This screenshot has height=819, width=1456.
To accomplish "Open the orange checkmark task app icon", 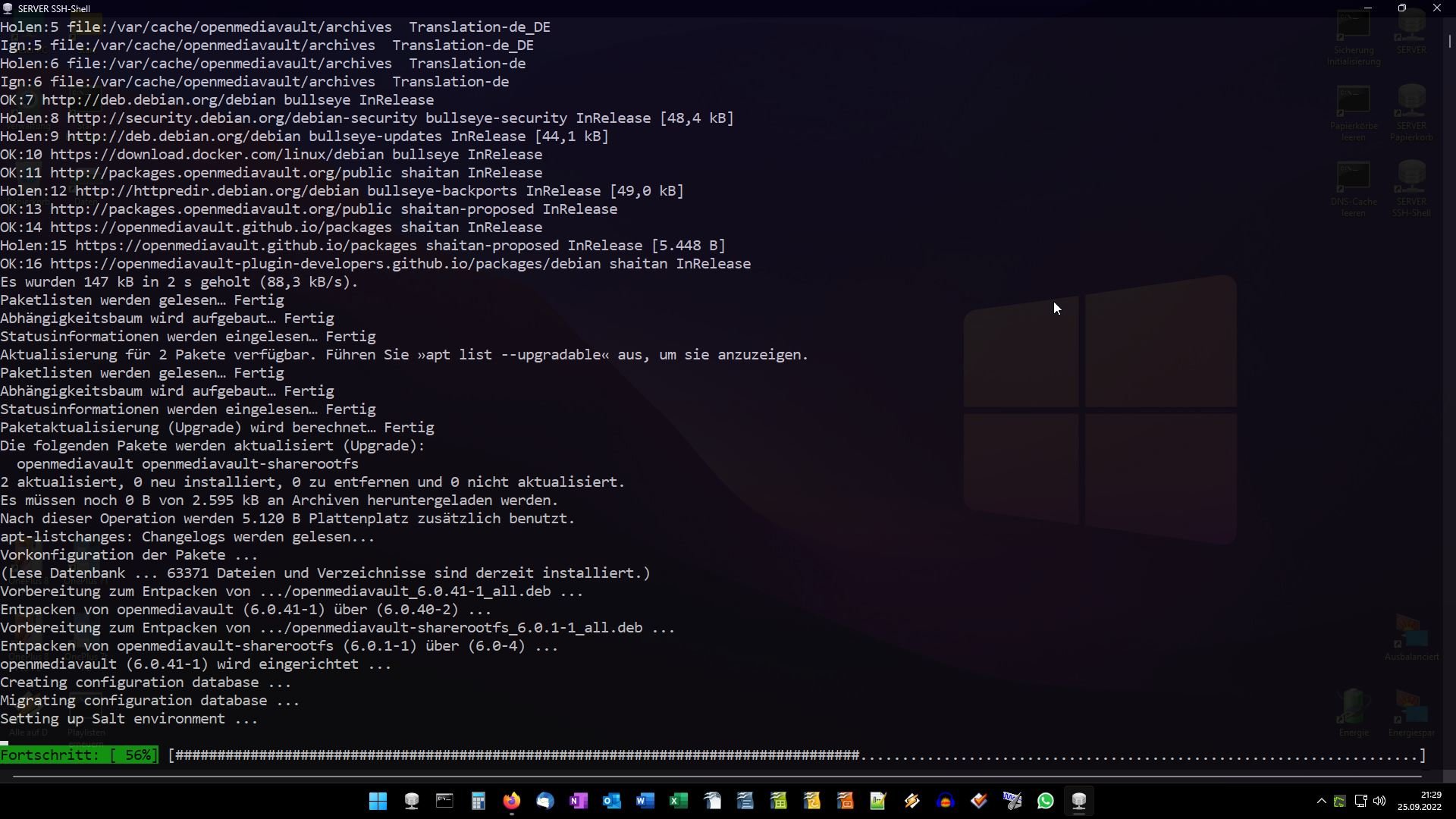I will pos(979,801).
